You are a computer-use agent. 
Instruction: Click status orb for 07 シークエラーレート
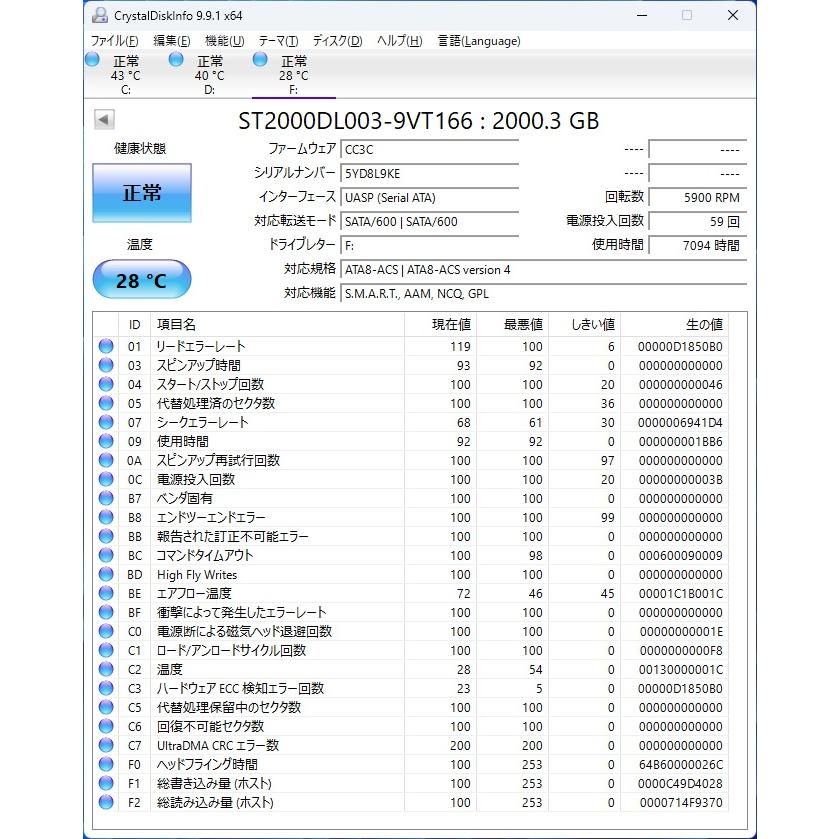point(106,422)
